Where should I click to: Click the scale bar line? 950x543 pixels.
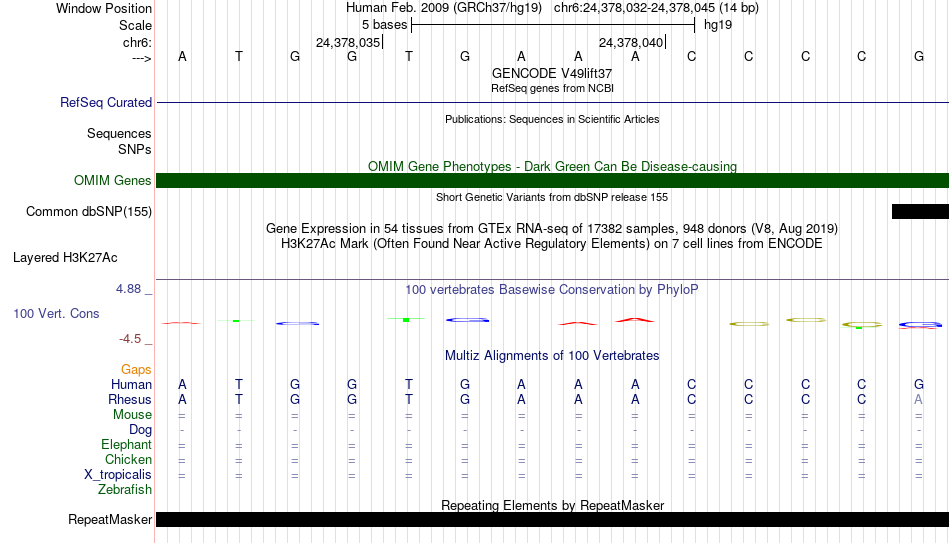pos(553,25)
